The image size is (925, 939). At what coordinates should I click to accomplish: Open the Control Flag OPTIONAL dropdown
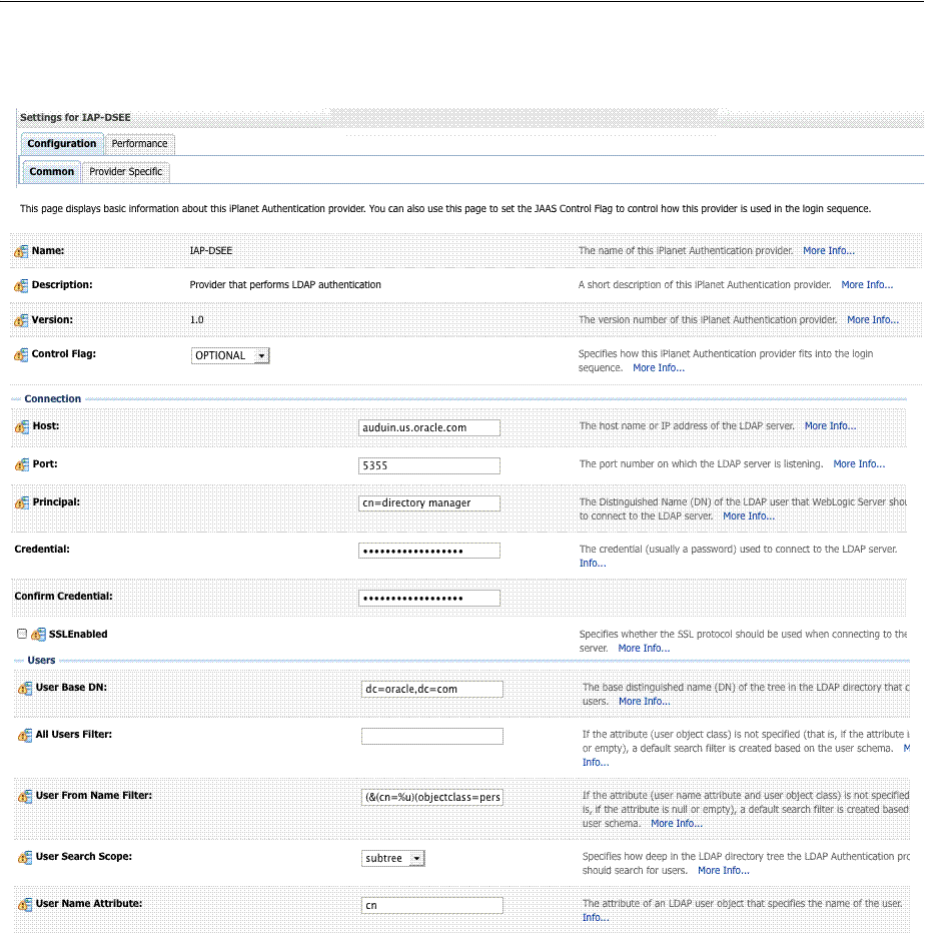(x=231, y=355)
